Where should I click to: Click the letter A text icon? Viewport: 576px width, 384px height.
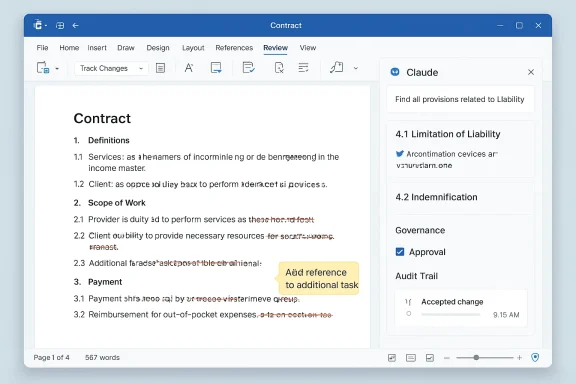click(189, 68)
